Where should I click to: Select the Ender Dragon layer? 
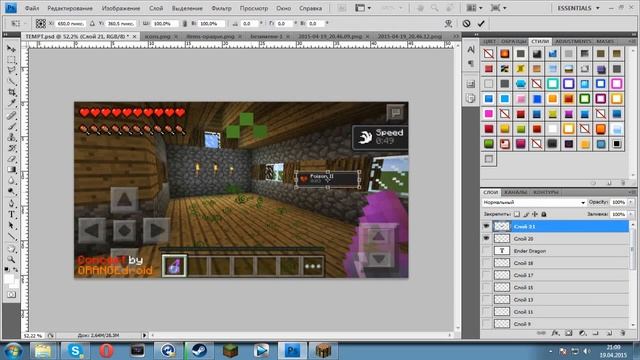(x=561, y=251)
